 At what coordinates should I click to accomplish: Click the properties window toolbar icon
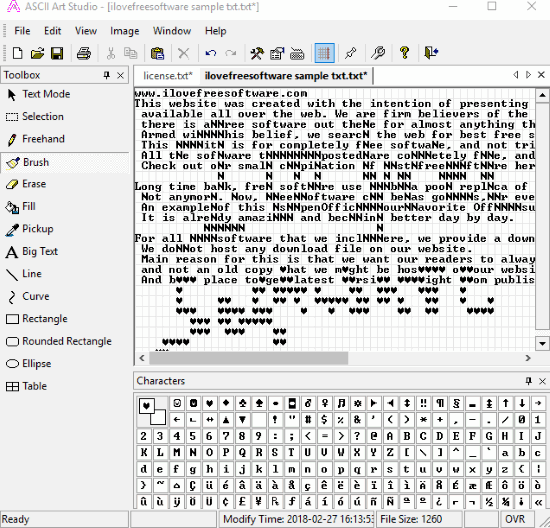click(x=277, y=53)
